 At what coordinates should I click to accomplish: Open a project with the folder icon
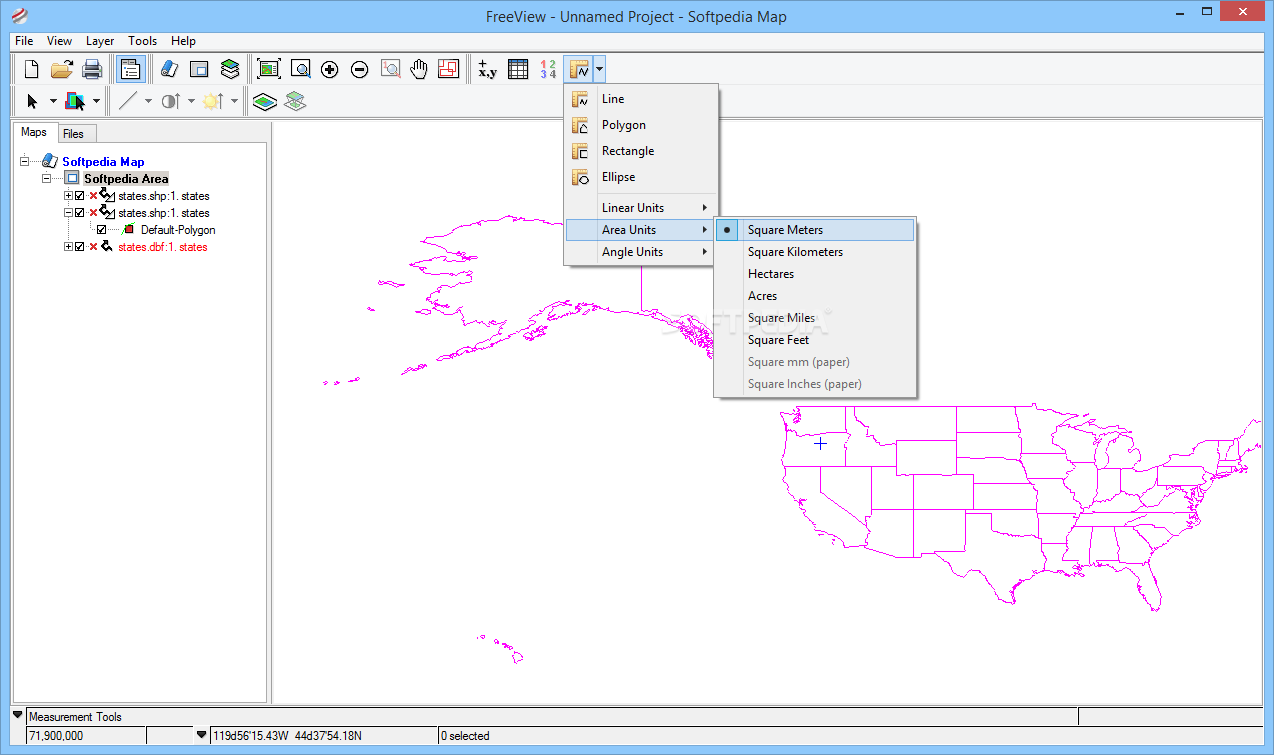click(x=62, y=69)
